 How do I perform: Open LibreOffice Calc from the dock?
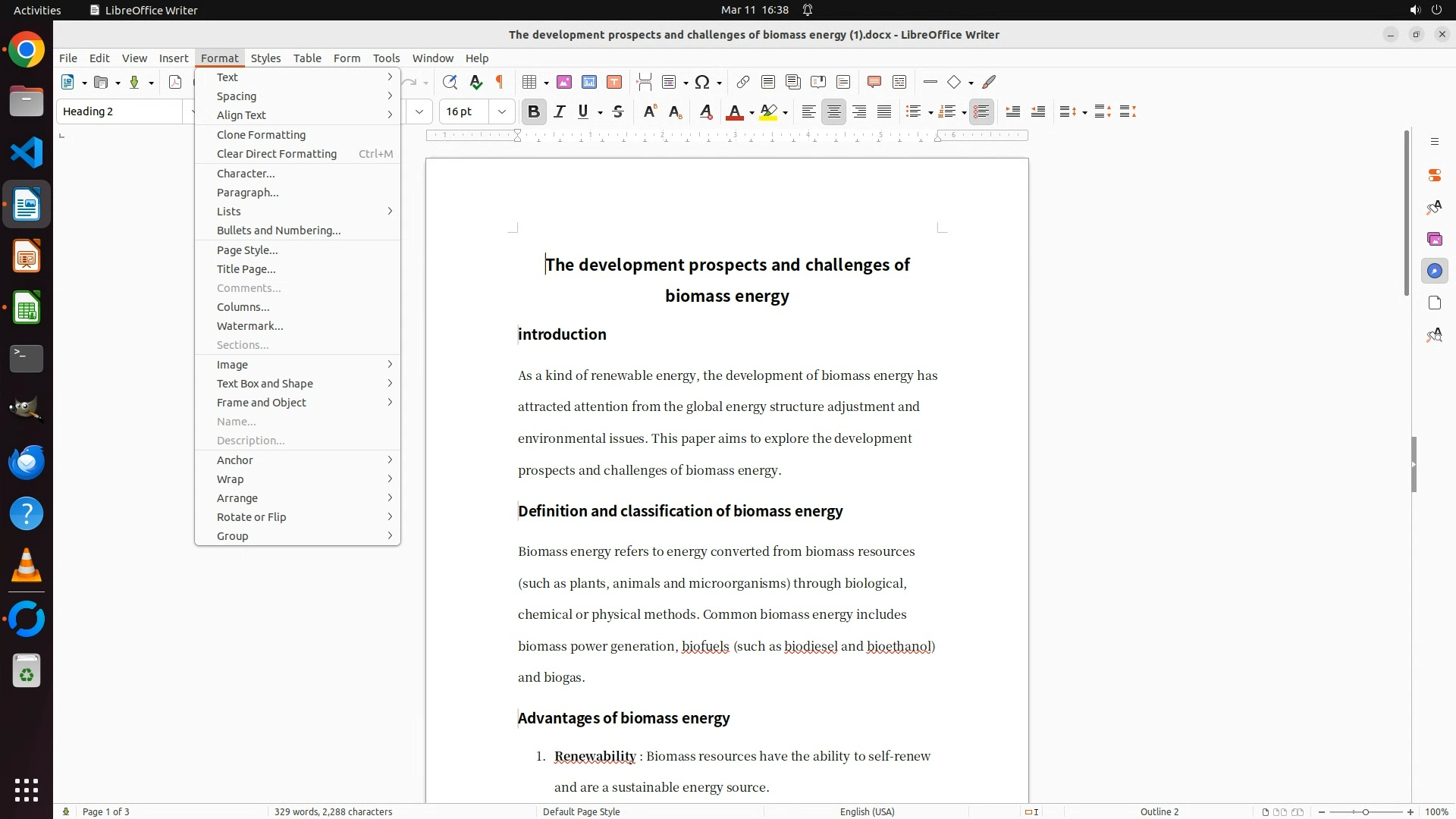[27, 309]
